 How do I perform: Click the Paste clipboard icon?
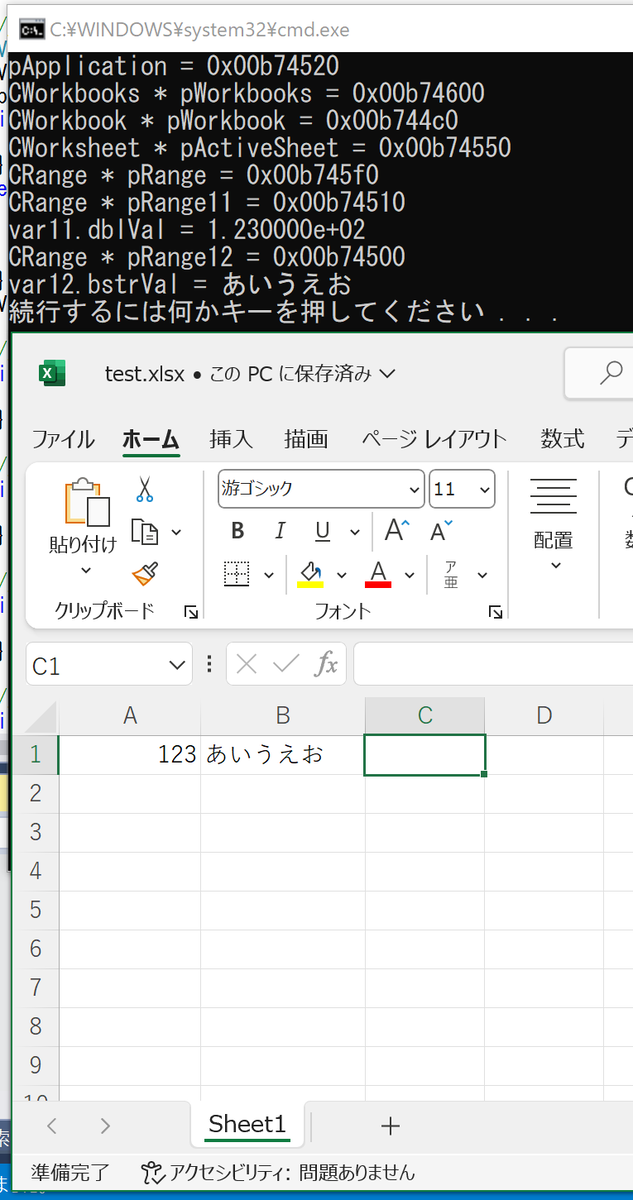(86, 502)
